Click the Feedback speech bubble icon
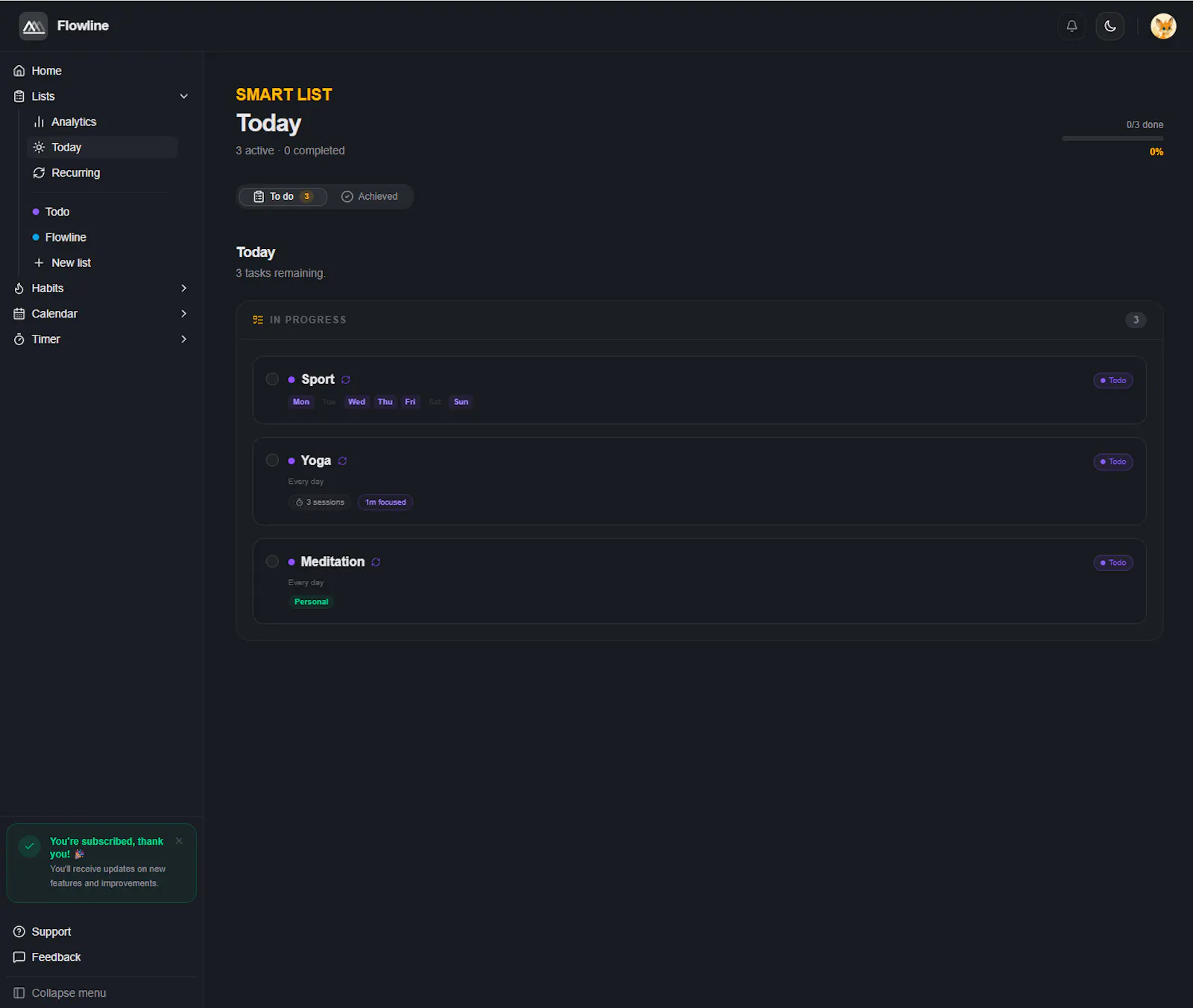Image resolution: width=1193 pixels, height=1008 pixels. [19, 957]
